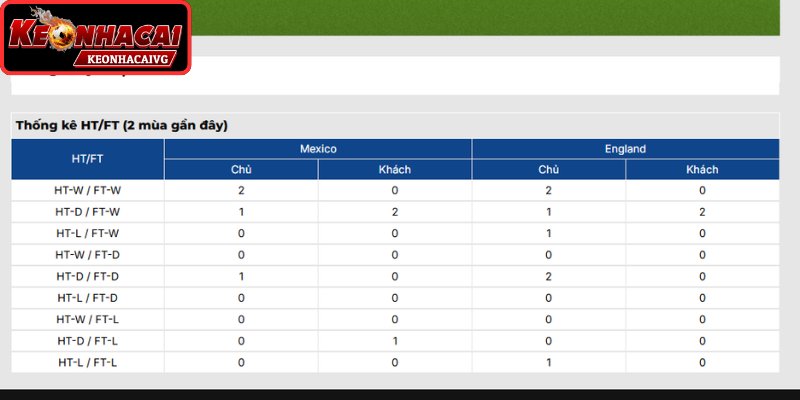Click the HT-D / FT-W row label
The height and width of the screenshot is (400, 800).
pyautogui.click(x=87, y=212)
